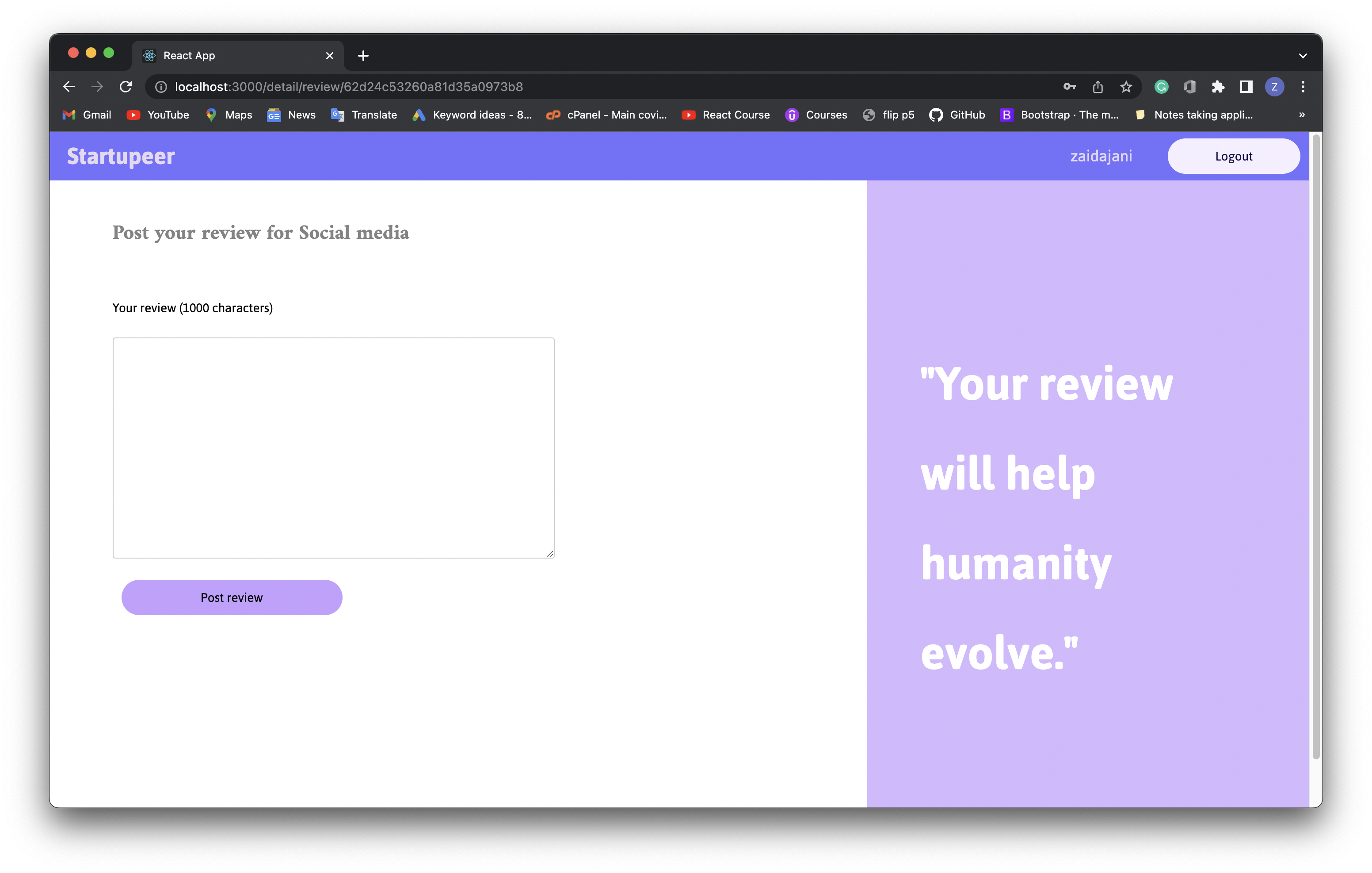Expand the tab search chevron
Screen dimensions: 1372x873
click(x=1303, y=56)
